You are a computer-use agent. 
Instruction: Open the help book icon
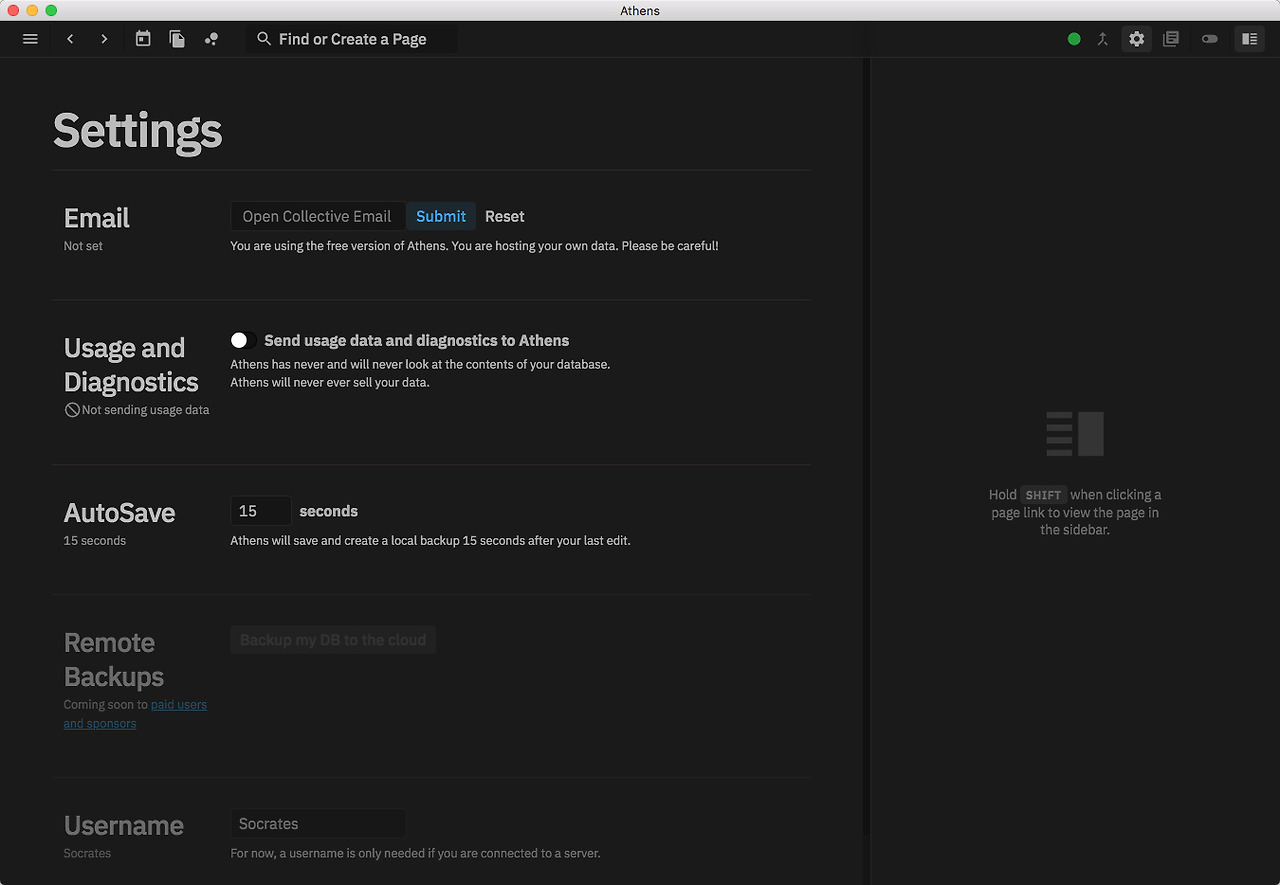(x=1171, y=39)
